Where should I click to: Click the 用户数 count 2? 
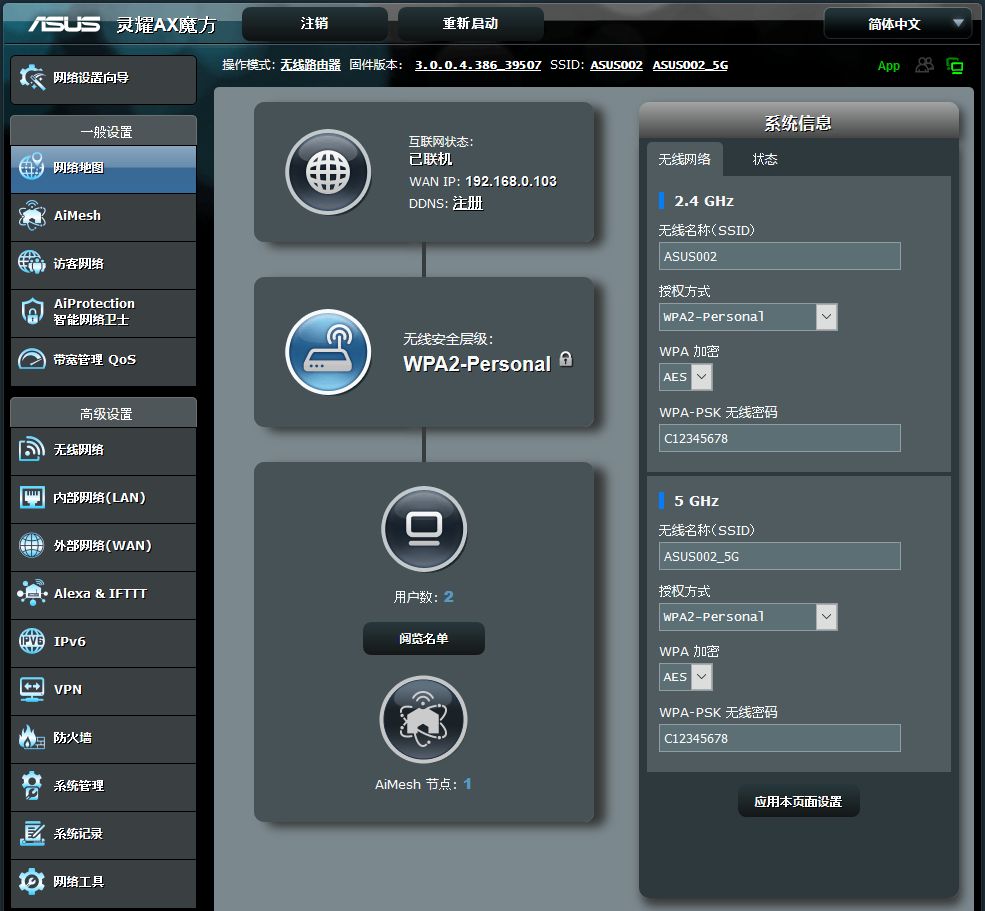tap(449, 596)
